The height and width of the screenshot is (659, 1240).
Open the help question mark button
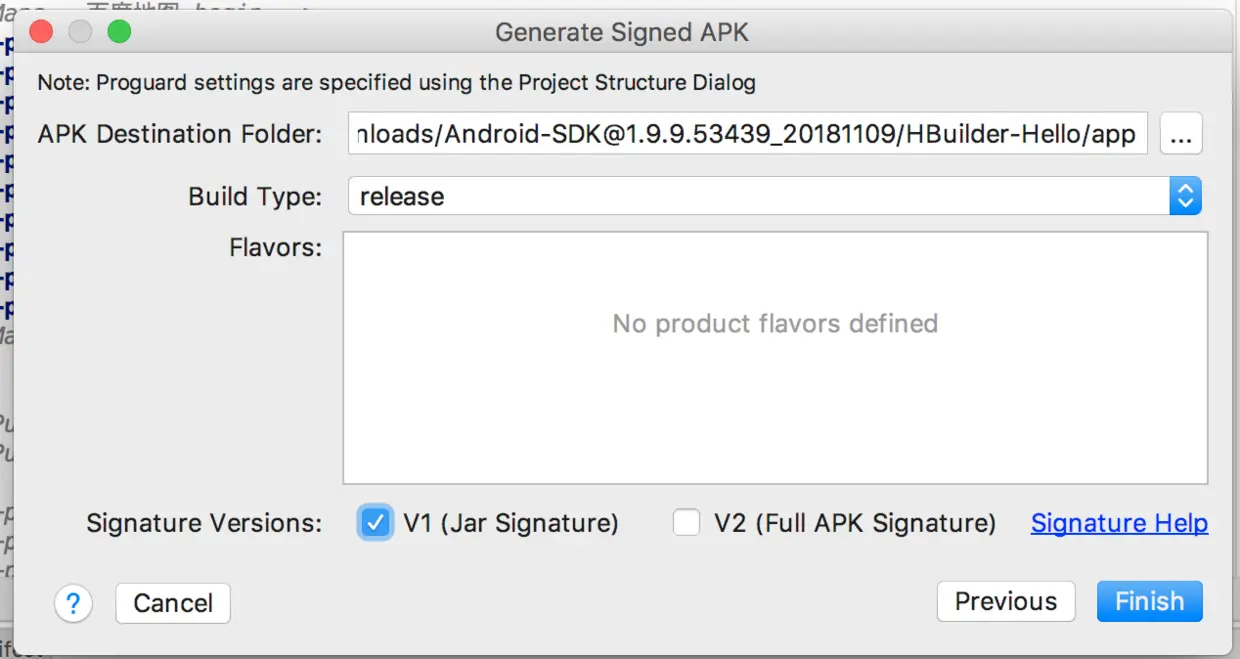[73, 603]
